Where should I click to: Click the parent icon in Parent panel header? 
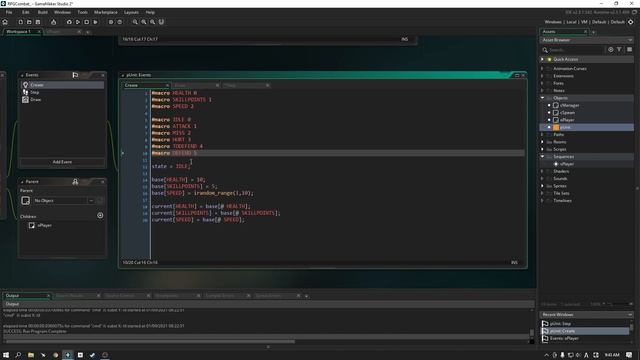pyautogui.click(x=75, y=182)
